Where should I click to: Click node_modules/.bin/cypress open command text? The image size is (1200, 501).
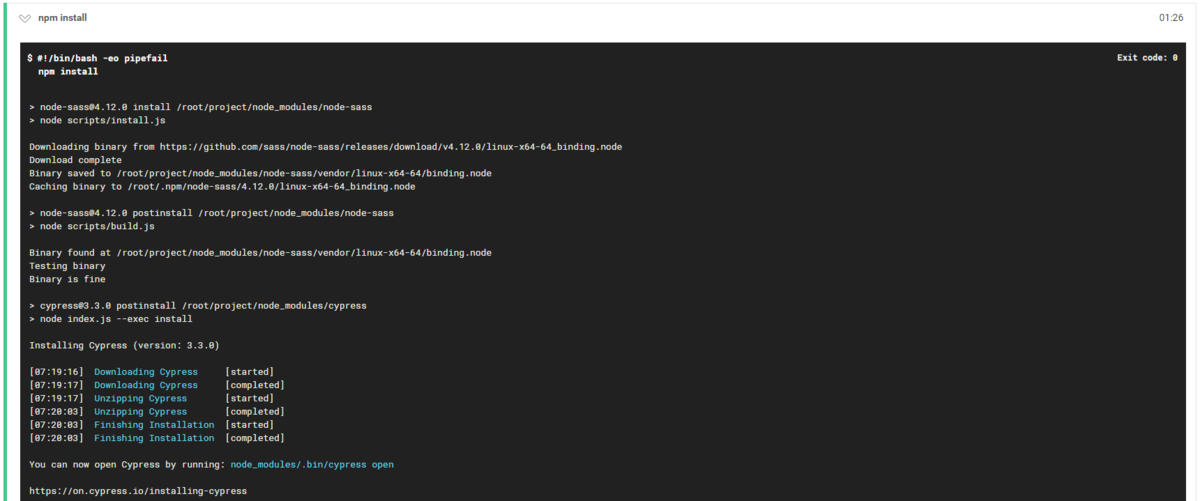click(312, 464)
